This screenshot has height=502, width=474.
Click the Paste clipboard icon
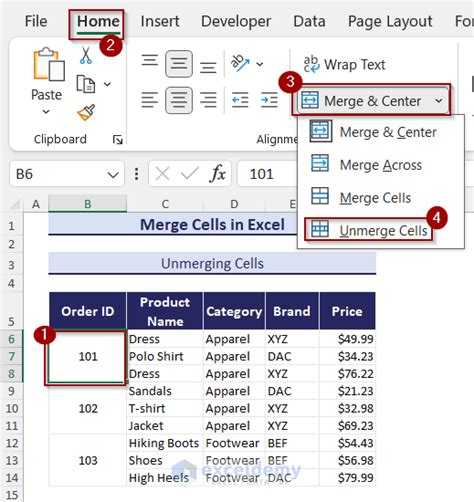49,64
